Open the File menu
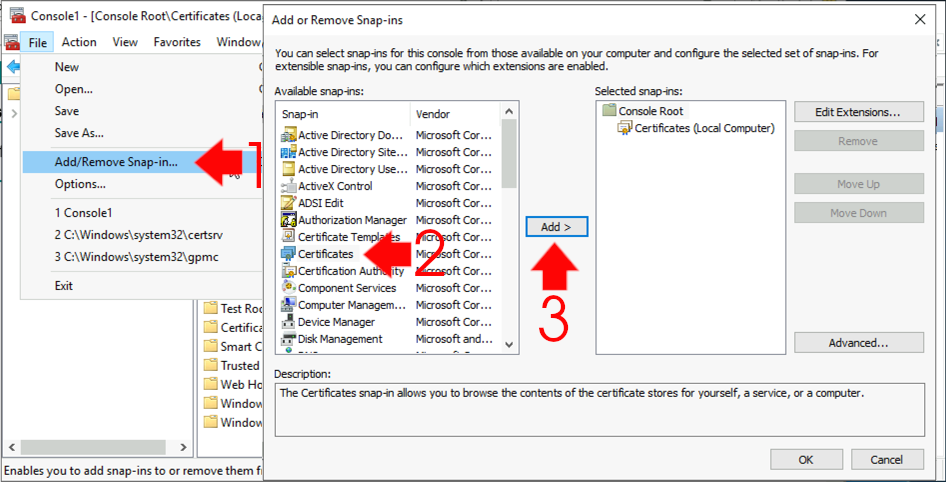The height and width of the screenshot is (482, 946). 37,42
